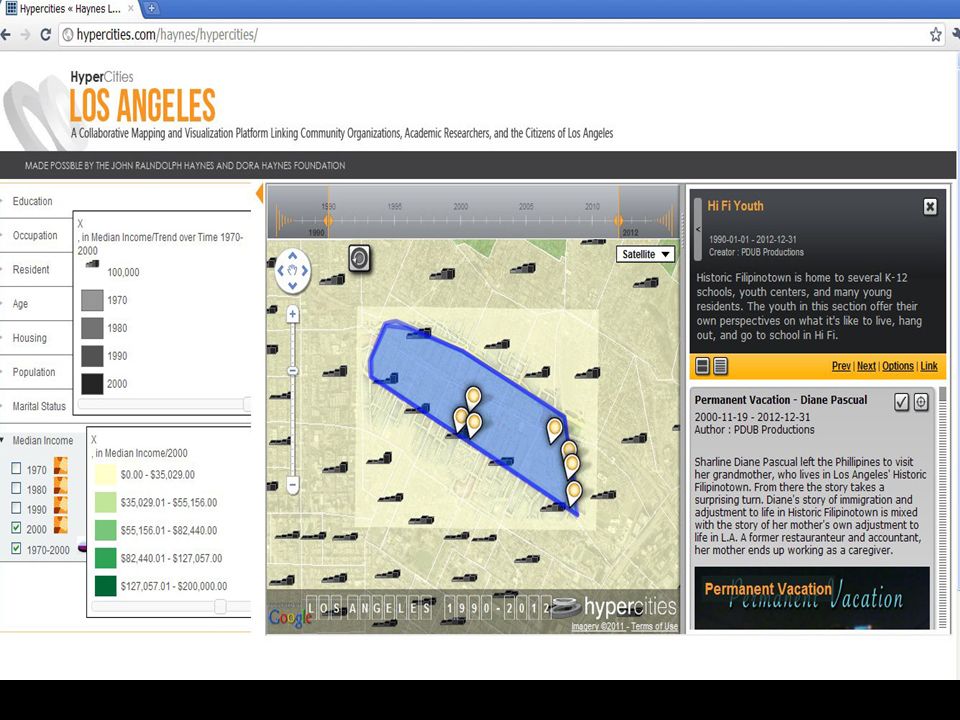Click the map zoom slider handle
Image resolution: width=960 pixels, height=720 pixels.
click(293, 371)
